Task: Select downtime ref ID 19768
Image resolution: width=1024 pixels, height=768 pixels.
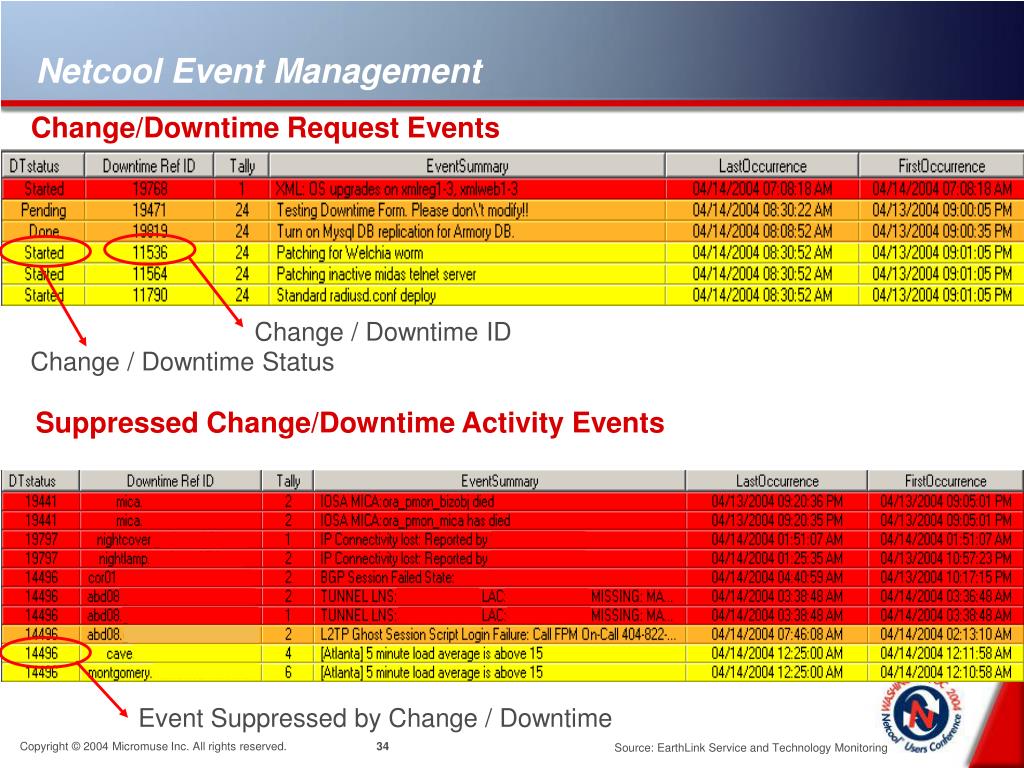Action: [150, 189]
